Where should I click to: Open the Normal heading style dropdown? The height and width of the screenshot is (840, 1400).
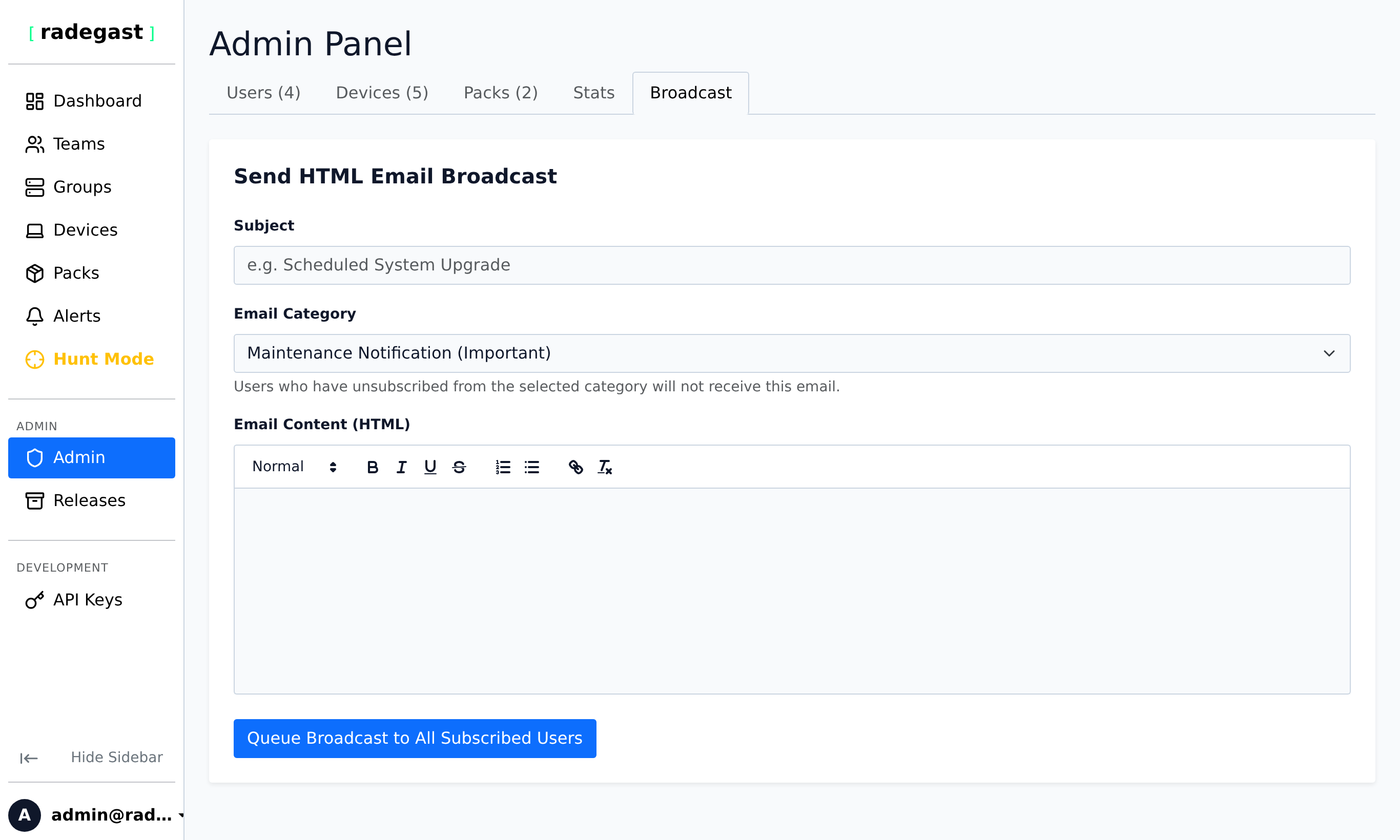(x=295, y=467)
